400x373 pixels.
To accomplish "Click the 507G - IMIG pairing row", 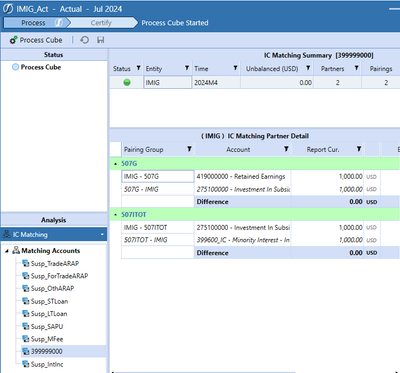I will coord(158,189).
